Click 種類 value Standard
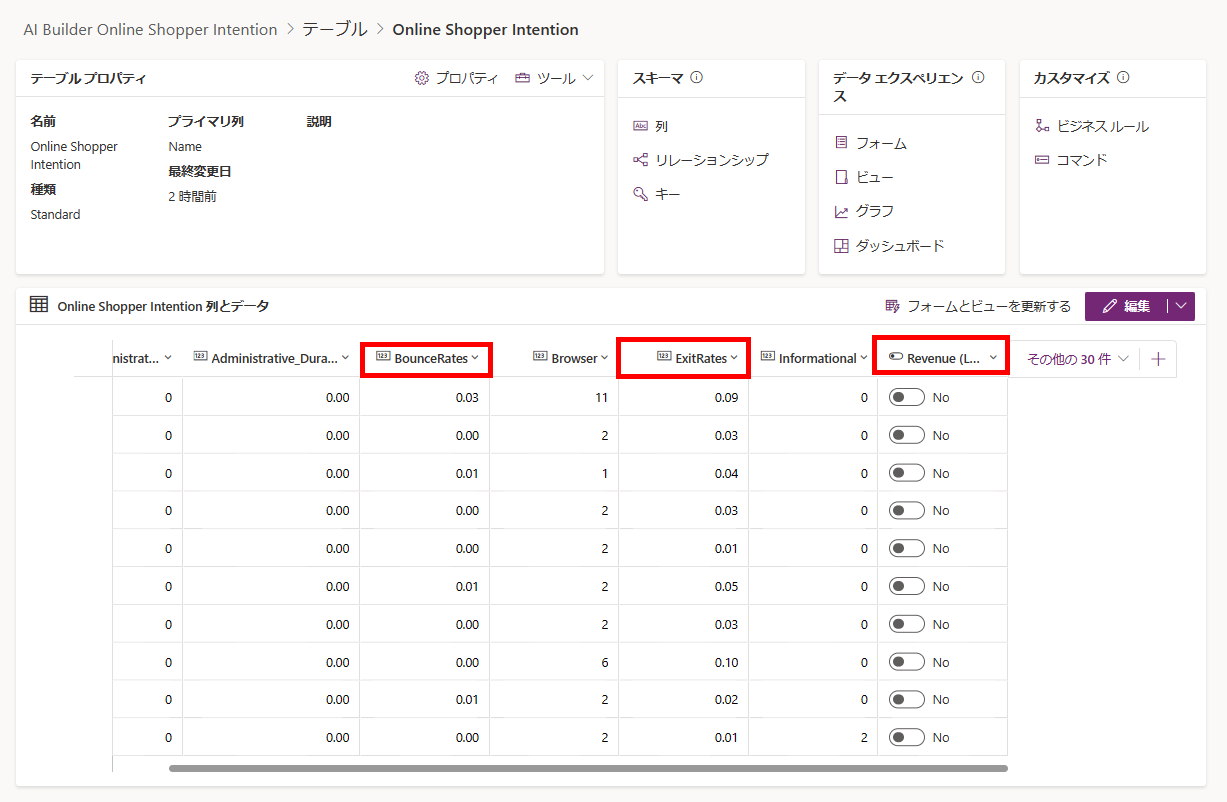1227x802 pixels. [55, 214]
